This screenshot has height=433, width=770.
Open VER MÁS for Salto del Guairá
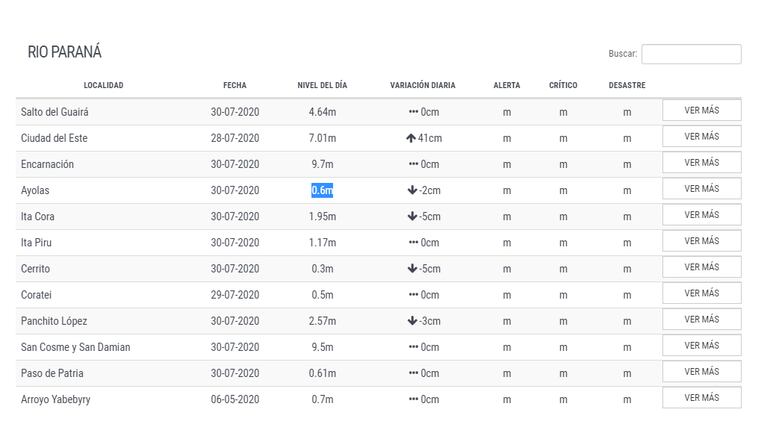[701, 110]
